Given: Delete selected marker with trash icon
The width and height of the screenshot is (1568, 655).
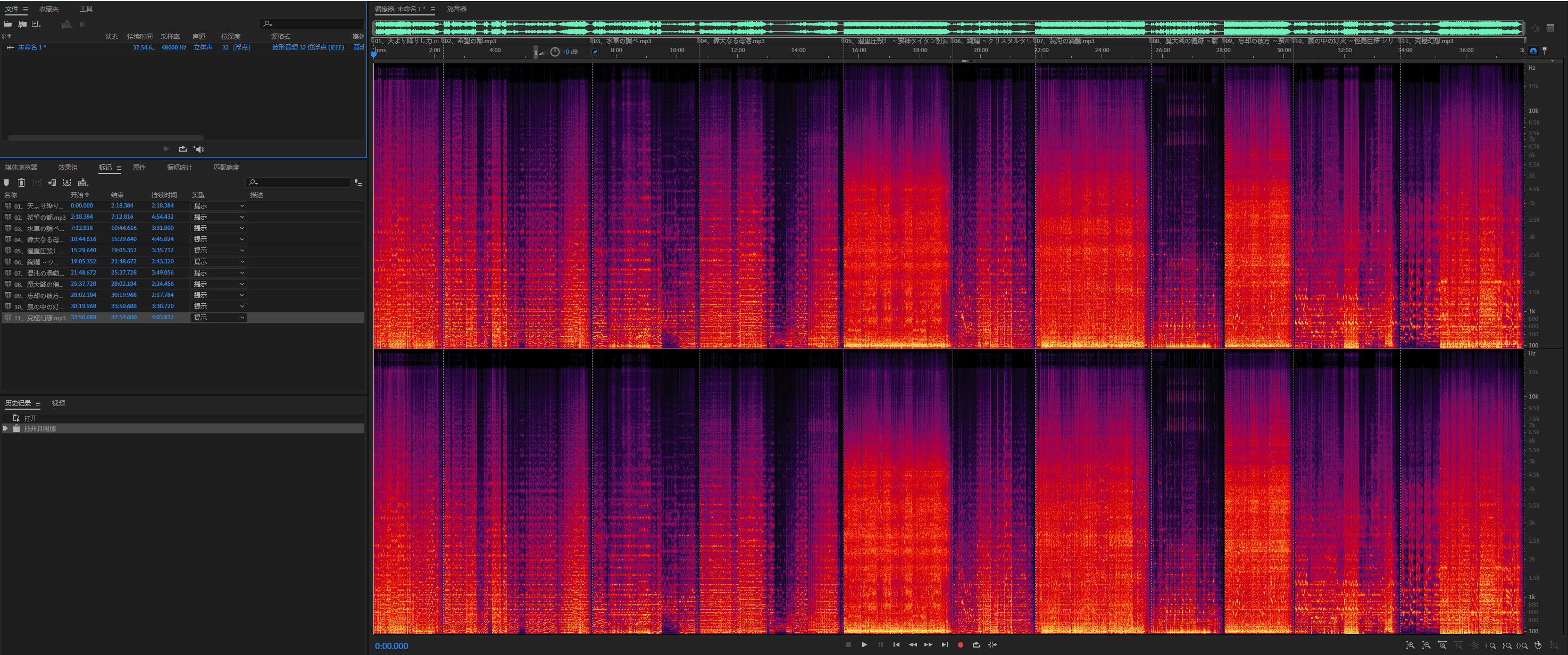Looking at the screenshot, I should tap(21, 183).
